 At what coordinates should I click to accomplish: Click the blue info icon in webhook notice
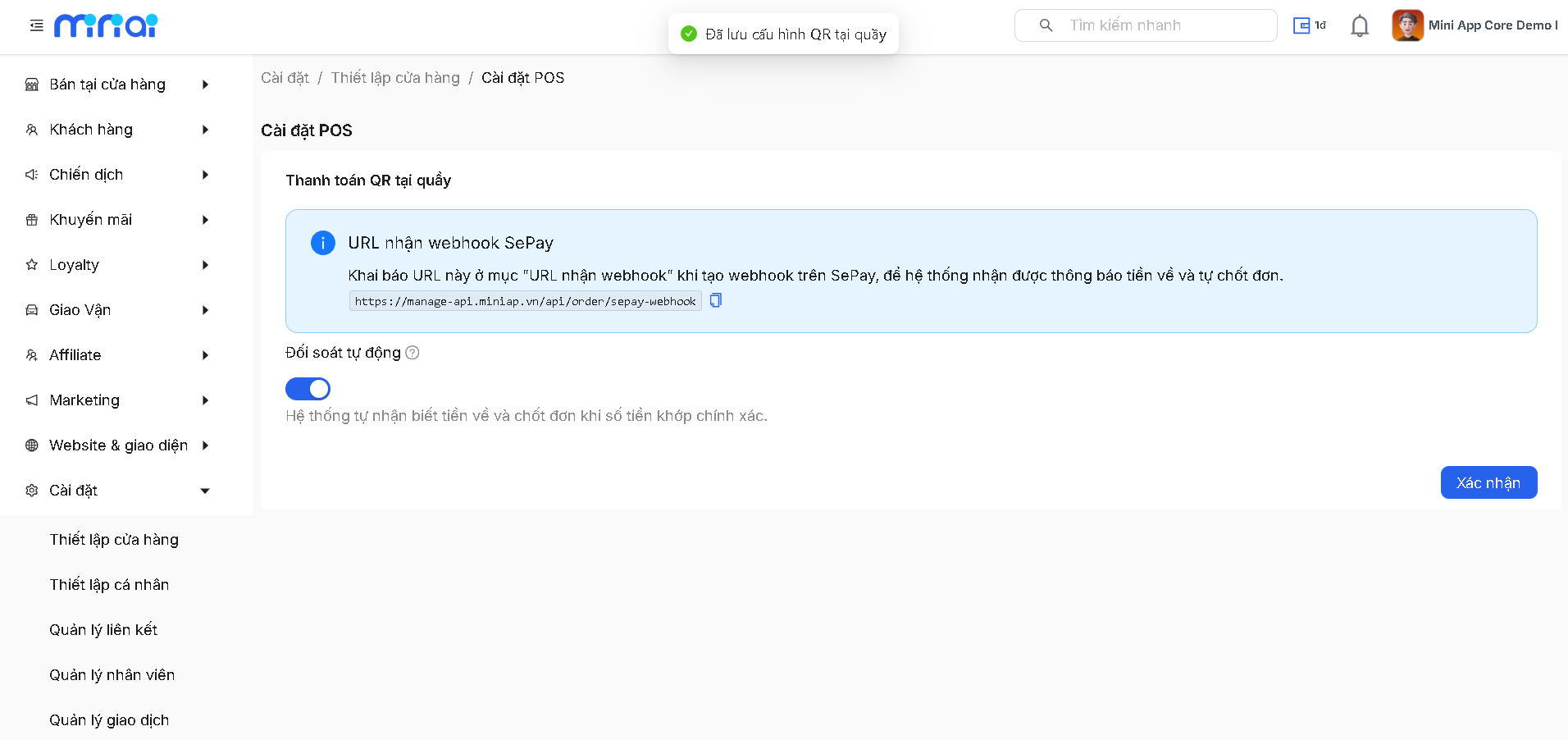click(323, 243)
